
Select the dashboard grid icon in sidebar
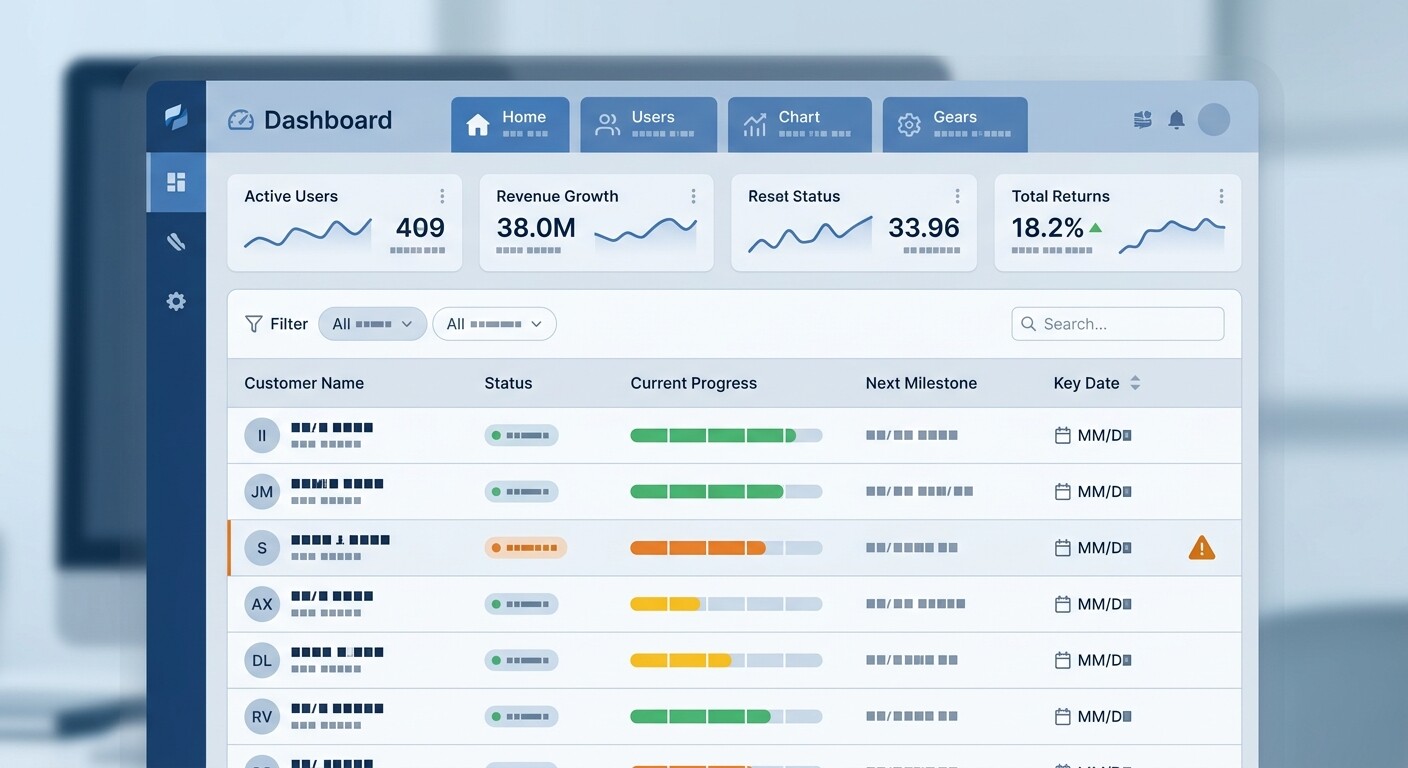pyautogui.click(x=176, y=182)
